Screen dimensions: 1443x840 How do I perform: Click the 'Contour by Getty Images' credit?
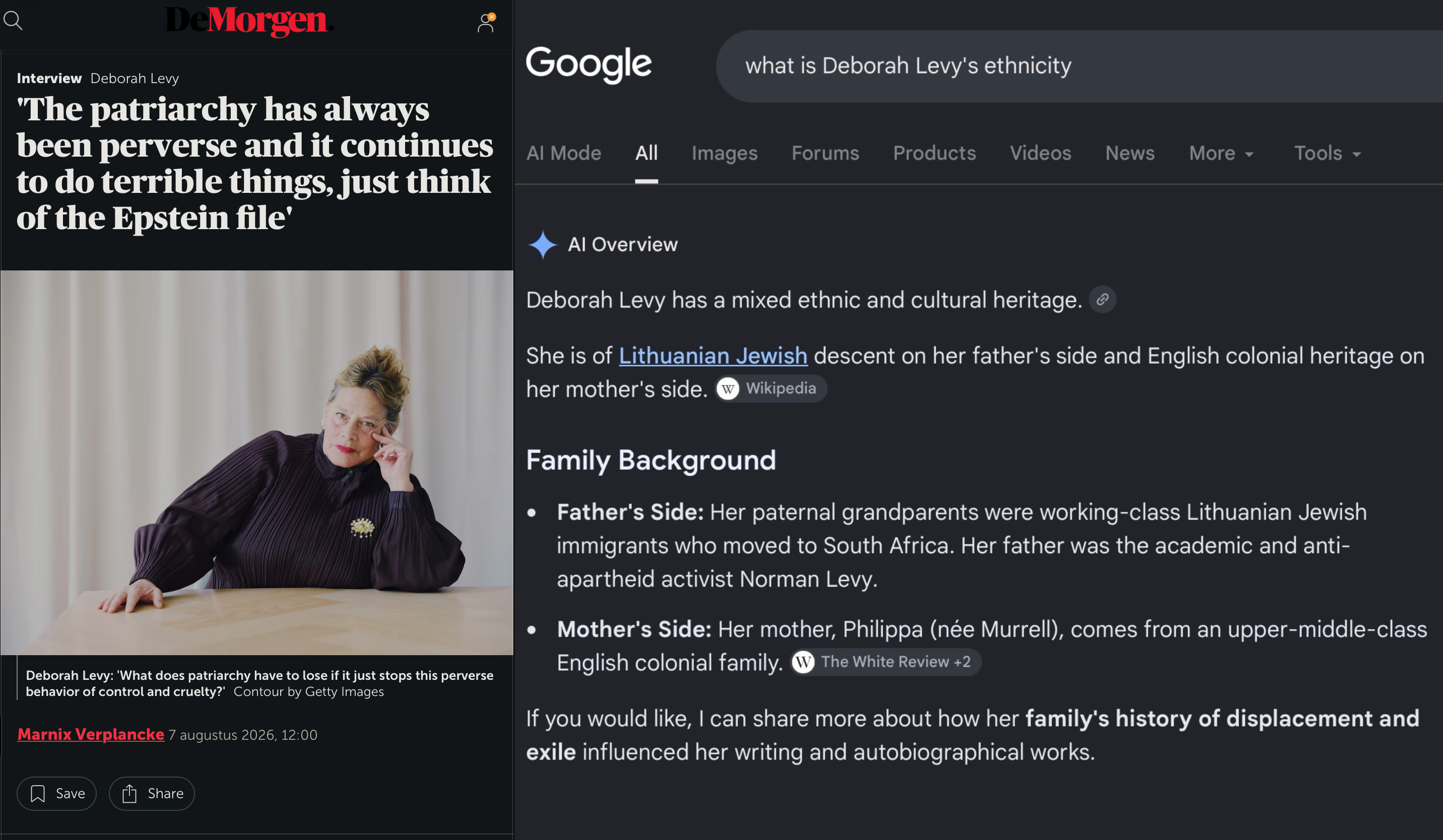pyautogui.click(x=309, y=692)
